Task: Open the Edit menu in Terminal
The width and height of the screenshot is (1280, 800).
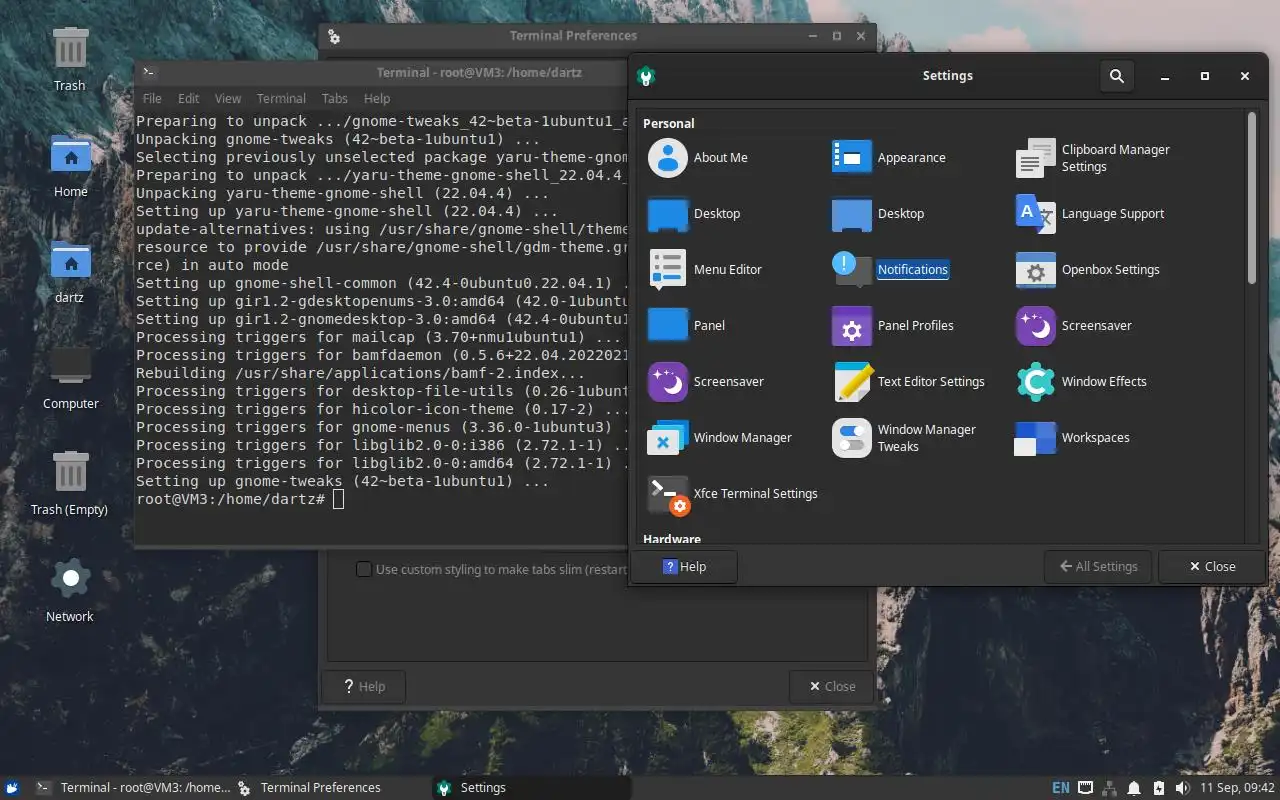Action: coord(189,99)
